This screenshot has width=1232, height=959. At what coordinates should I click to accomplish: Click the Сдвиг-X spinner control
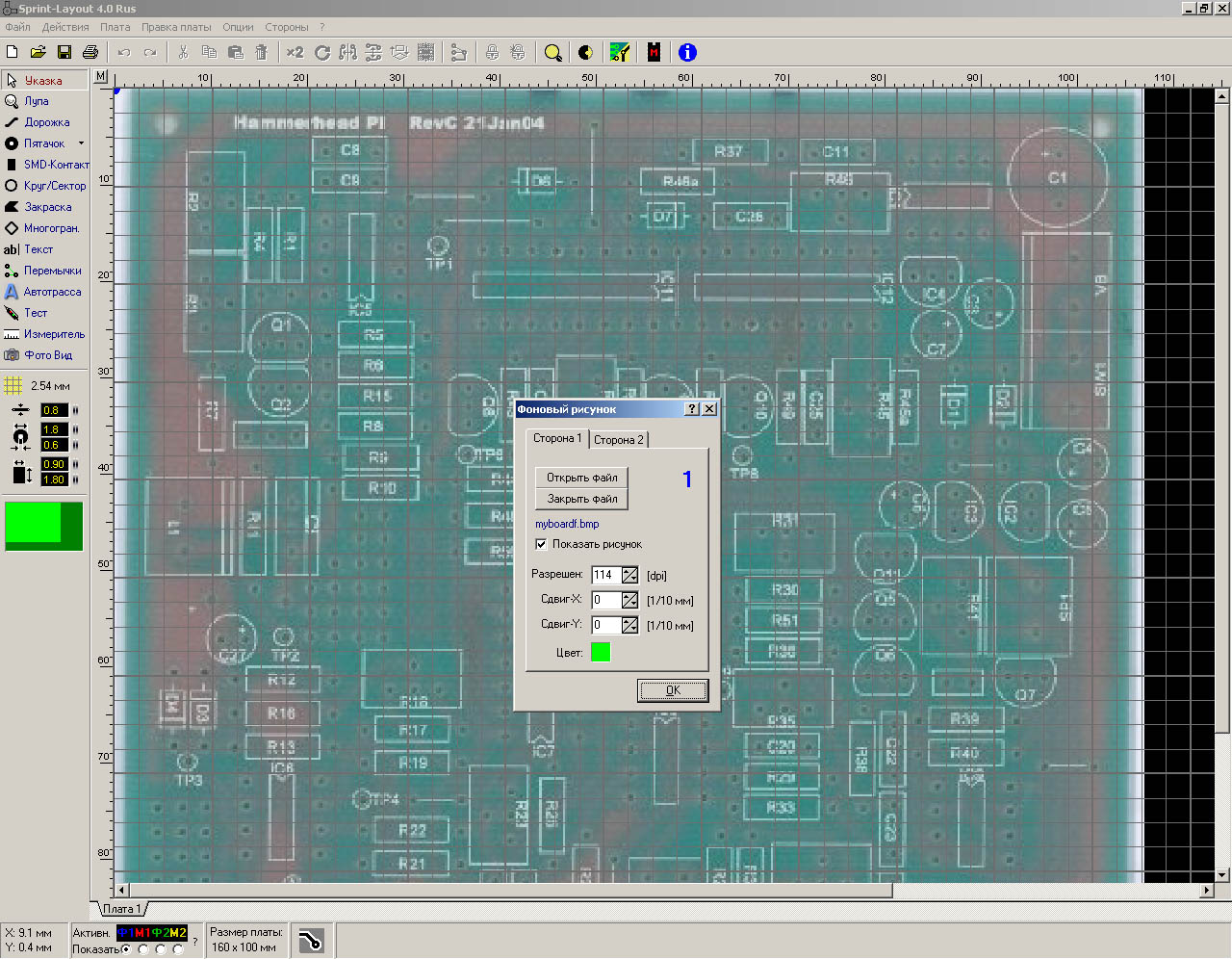(x=629, y=600)
